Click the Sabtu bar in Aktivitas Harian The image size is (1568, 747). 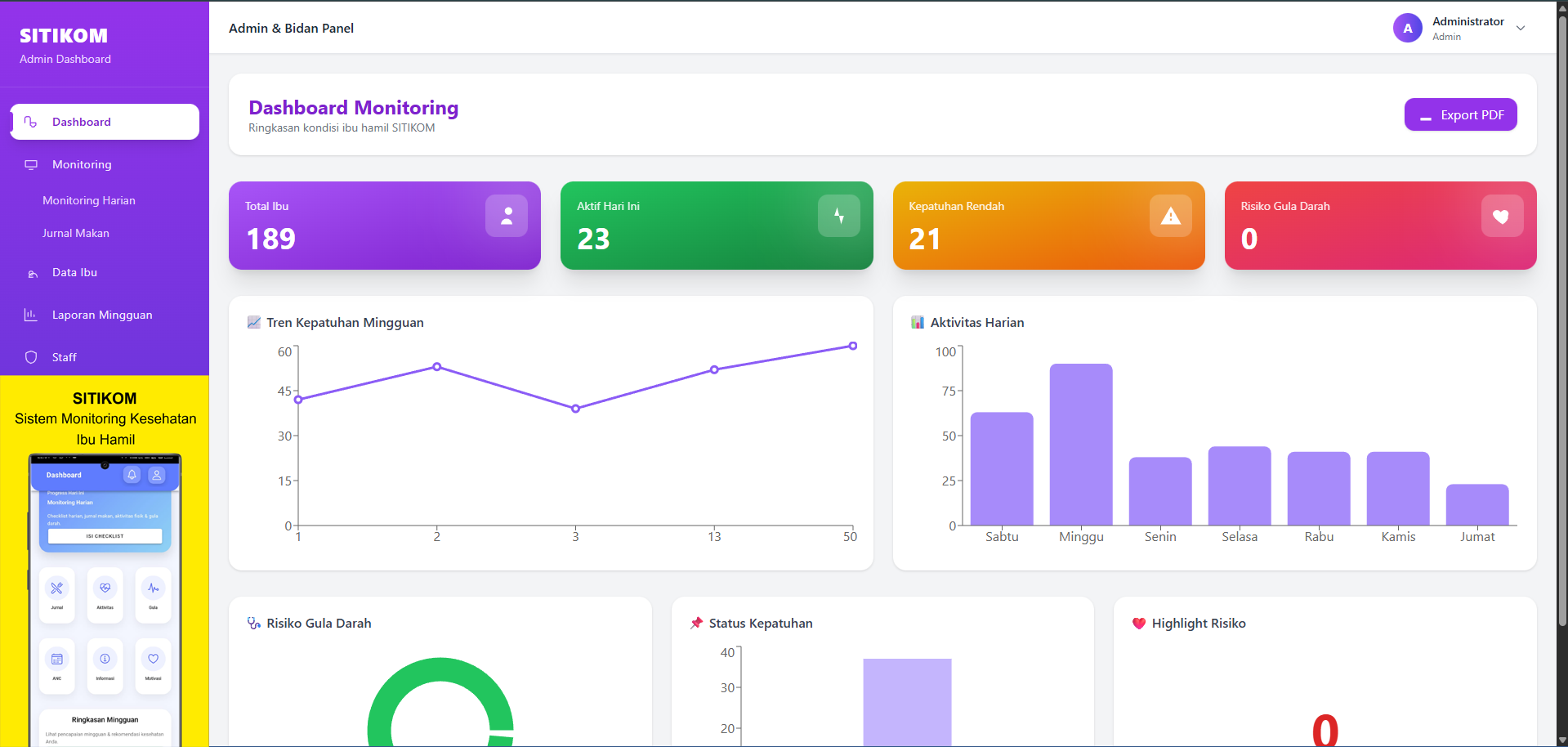tap(1002, 469)
